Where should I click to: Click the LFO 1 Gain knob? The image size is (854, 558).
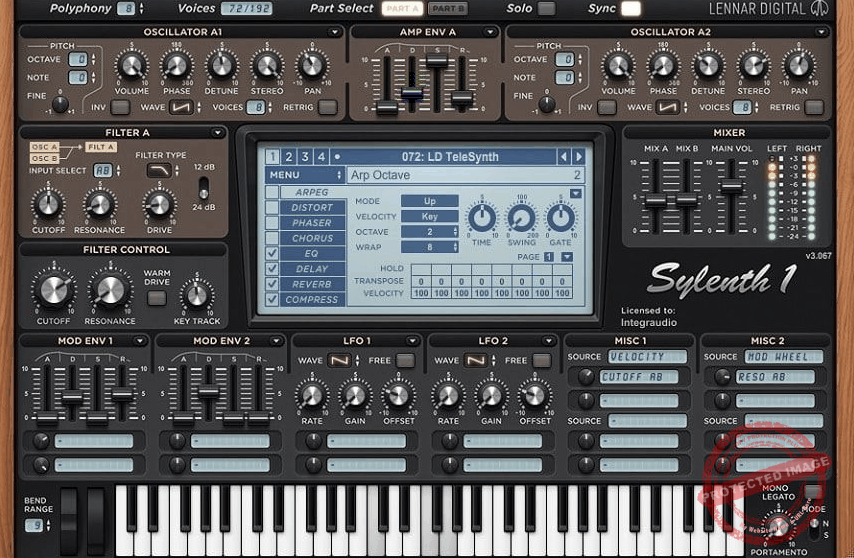pyautogui.click(x=355, y=396)
